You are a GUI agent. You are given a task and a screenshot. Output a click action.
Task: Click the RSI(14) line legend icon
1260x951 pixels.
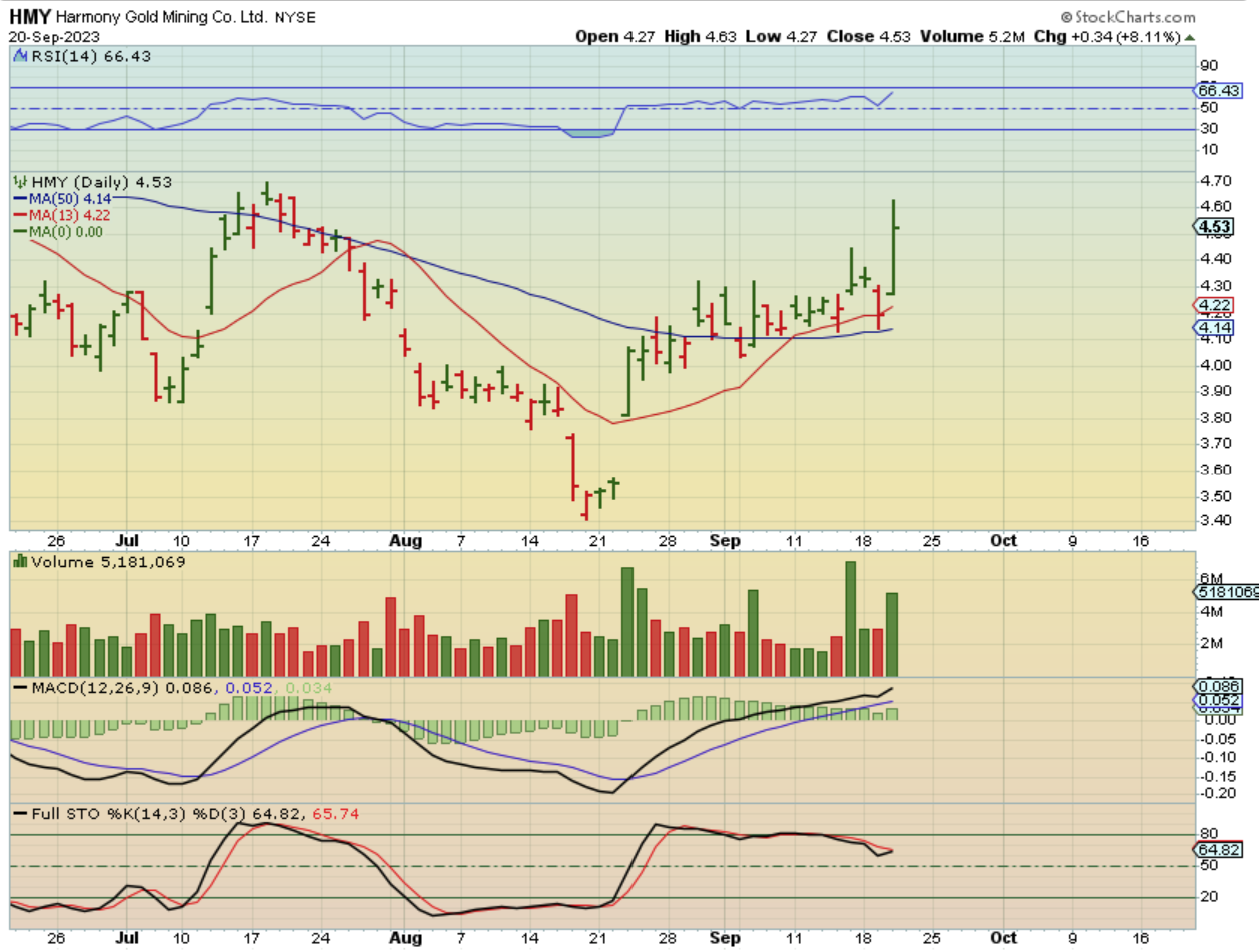[19, 56]
